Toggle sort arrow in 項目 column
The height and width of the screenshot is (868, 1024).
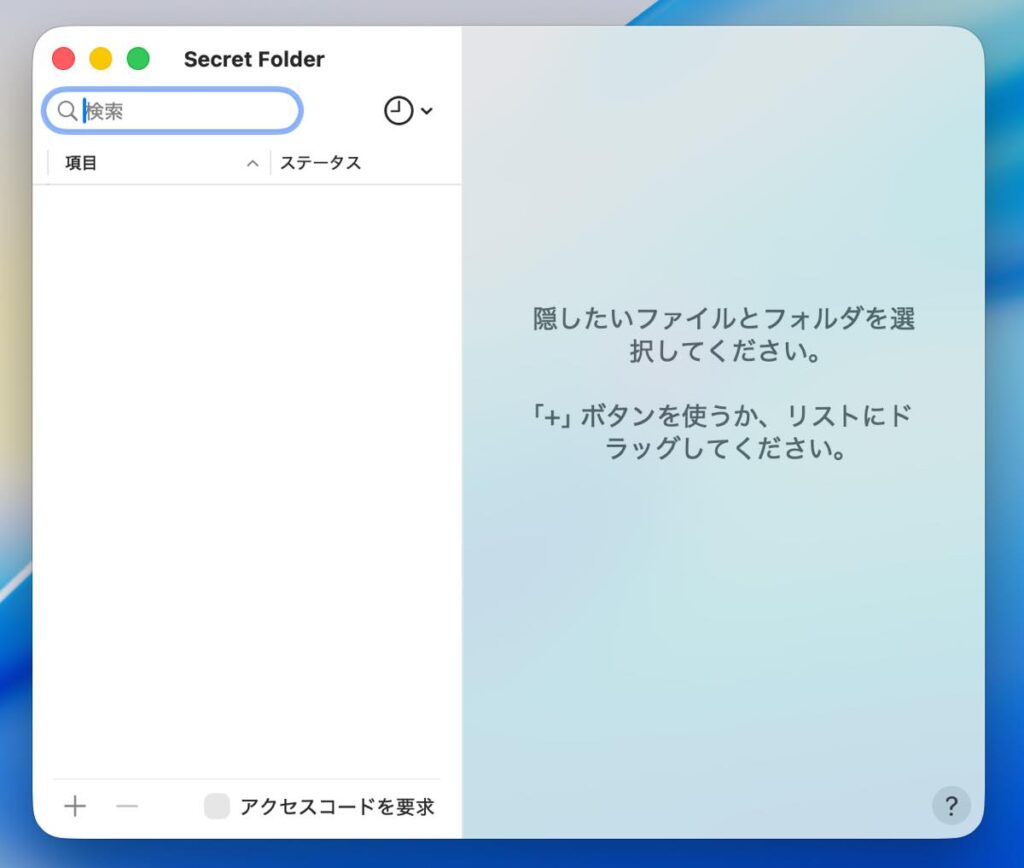click(253, 164)
